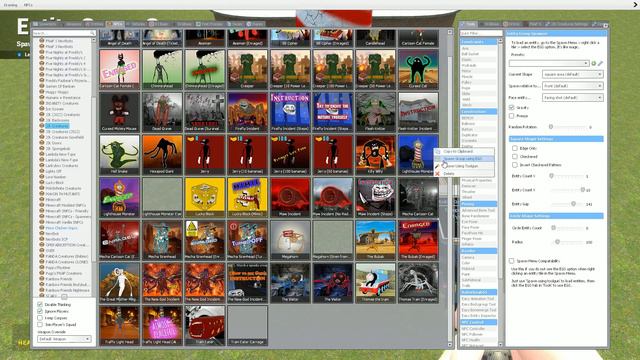
Task: Select the Train Eater Carriage tile
Action: [247, 325]
